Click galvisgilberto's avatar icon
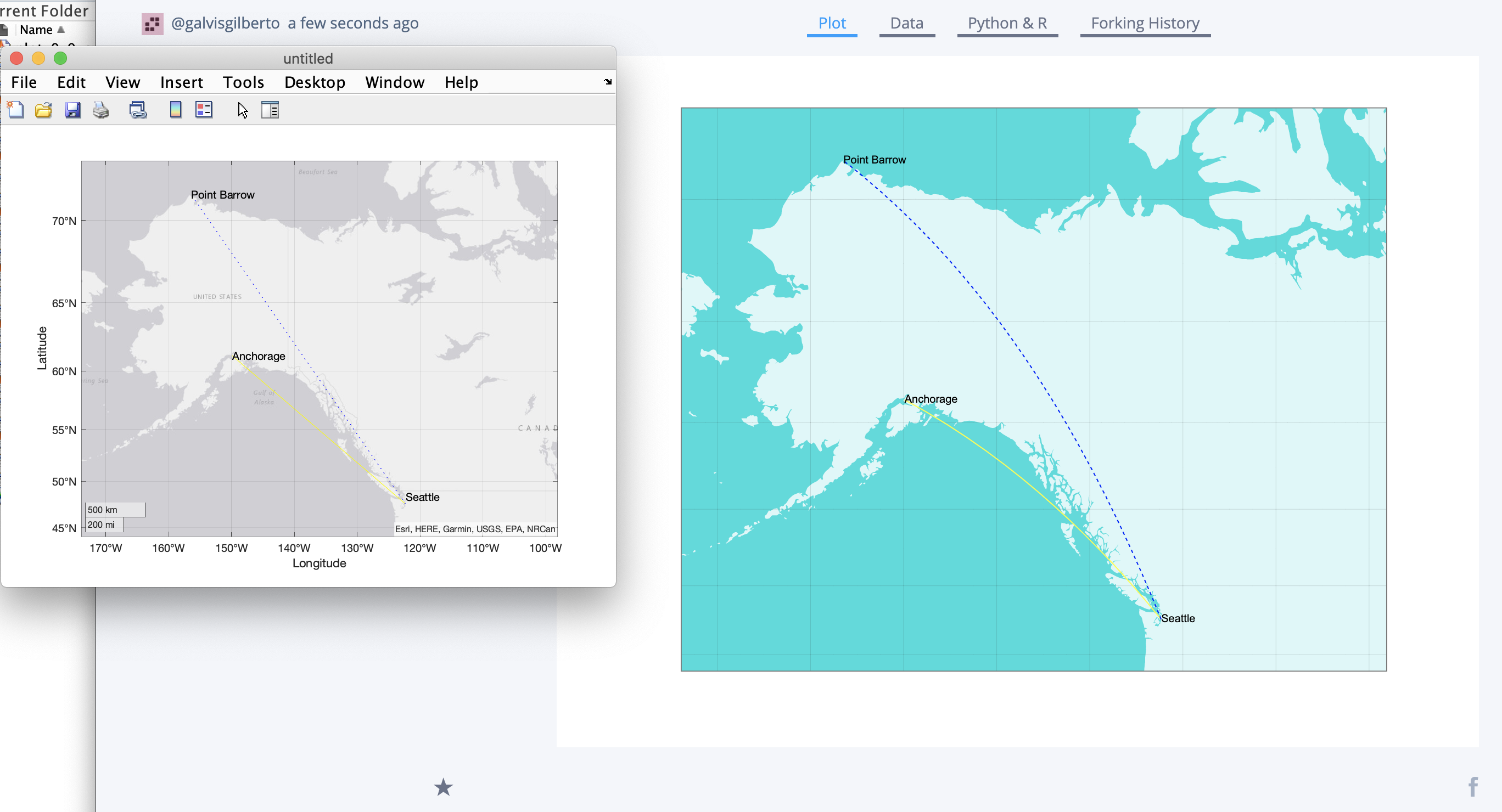 (152, 24)
